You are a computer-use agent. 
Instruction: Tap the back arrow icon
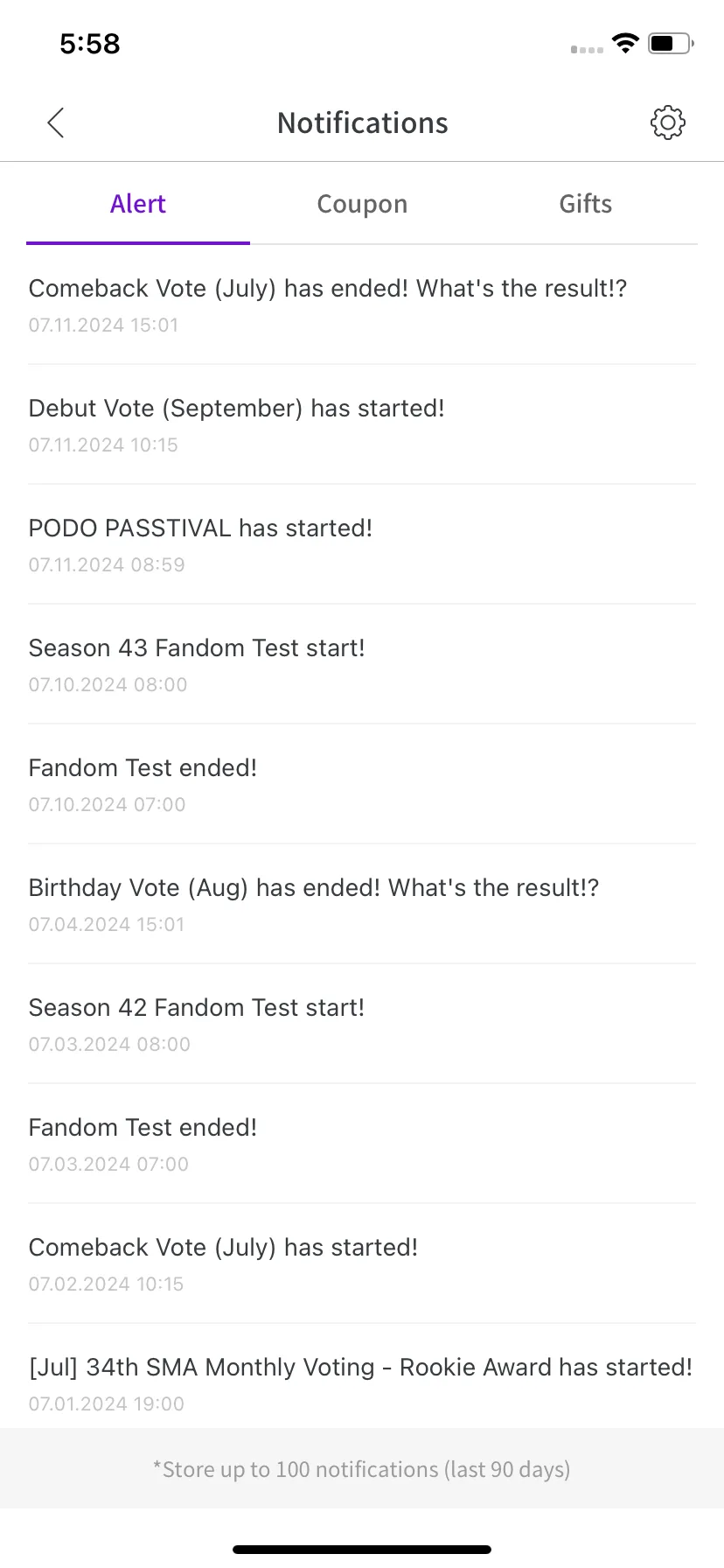(56, 123)
